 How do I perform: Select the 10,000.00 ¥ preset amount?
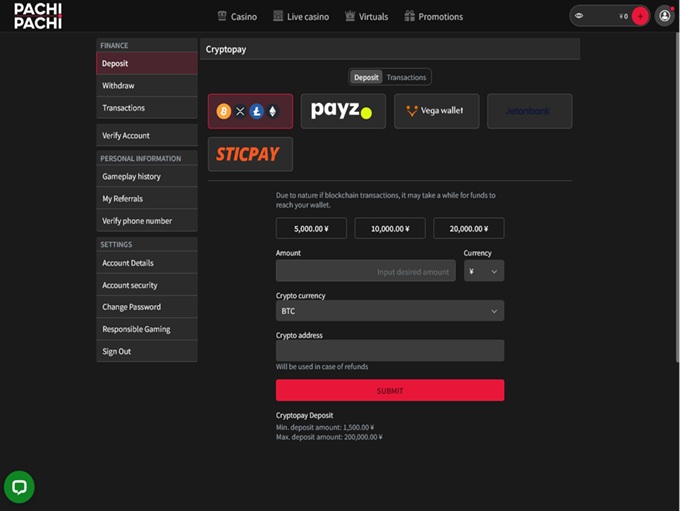click(x=389, y=228)
